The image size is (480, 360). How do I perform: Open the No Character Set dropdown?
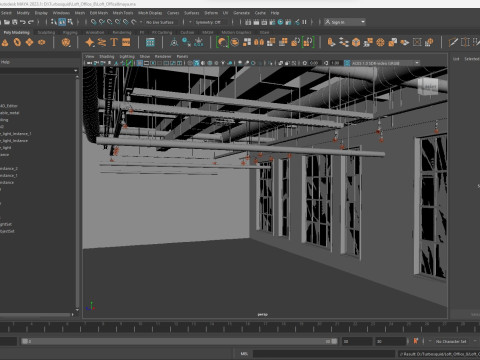click(451, 341)
